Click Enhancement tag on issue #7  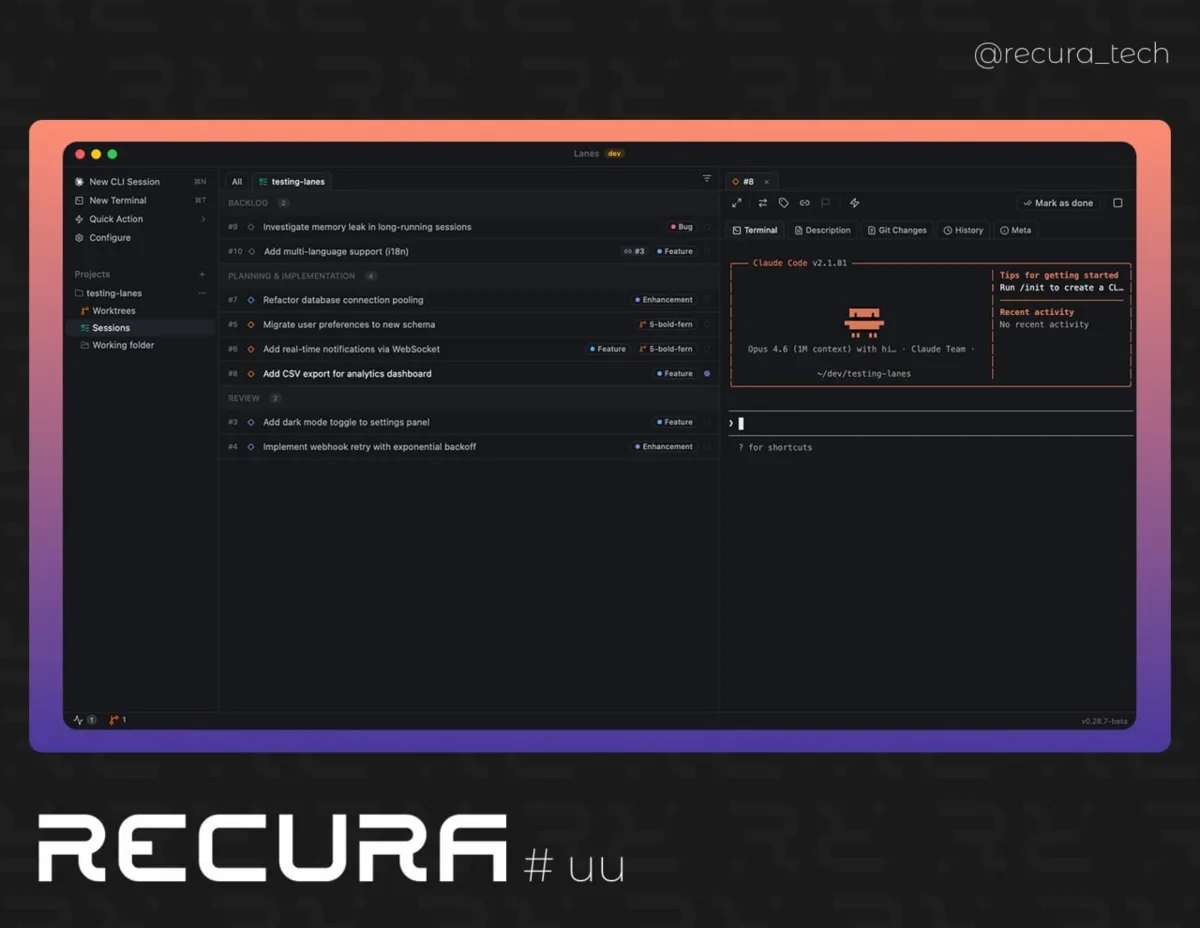coord(664,300)
